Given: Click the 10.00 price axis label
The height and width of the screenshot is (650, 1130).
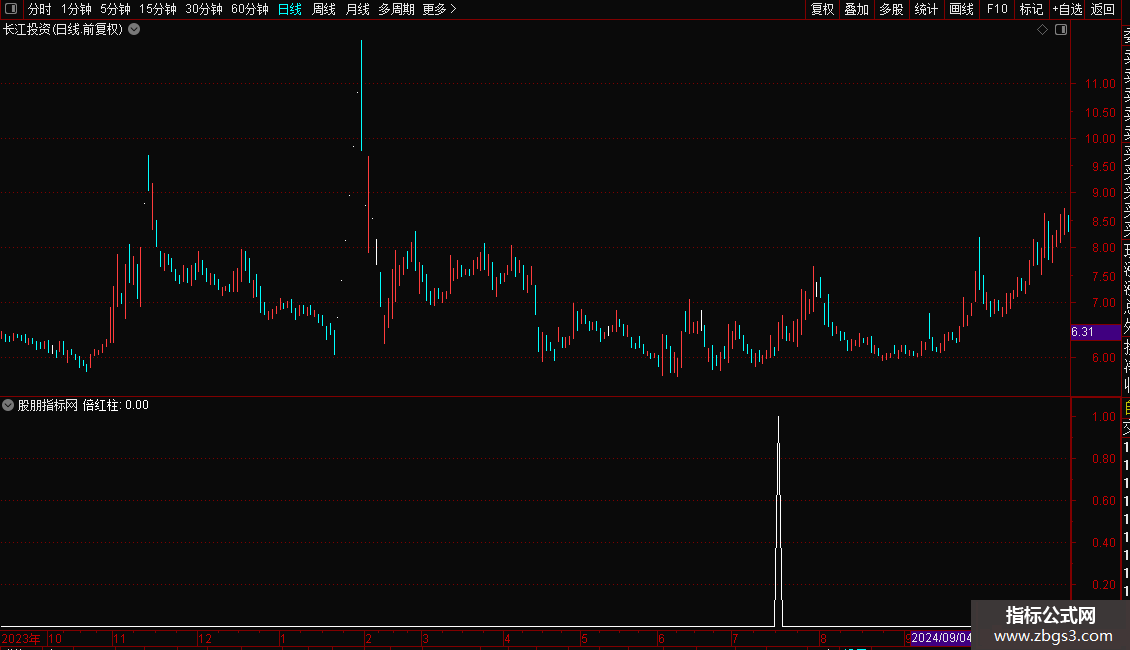Looking at the screenshot, I should (1100, 138).
